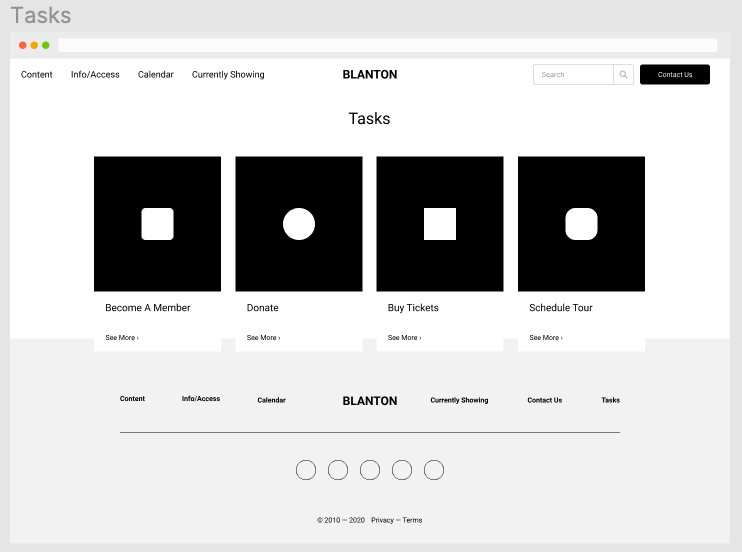Click Content link in the footer
The height and width of the screenshot is (552, 742).
tap(132, 399)
